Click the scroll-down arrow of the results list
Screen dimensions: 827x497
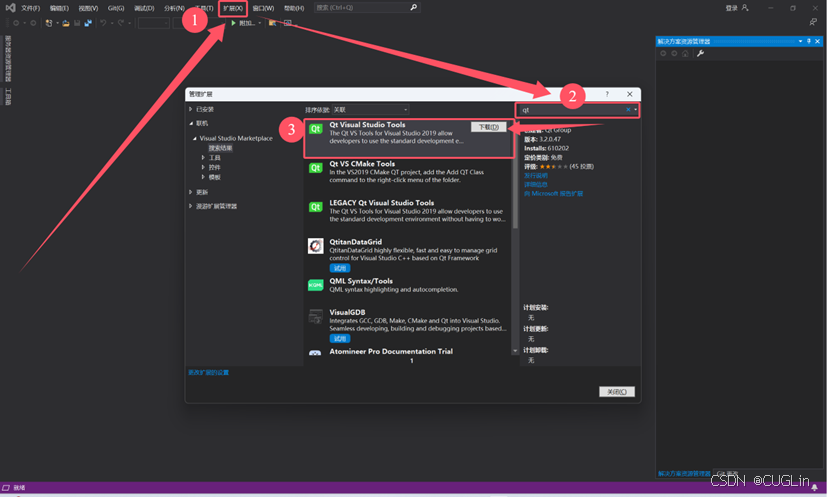pyautogui.click(x=515, y=351)
